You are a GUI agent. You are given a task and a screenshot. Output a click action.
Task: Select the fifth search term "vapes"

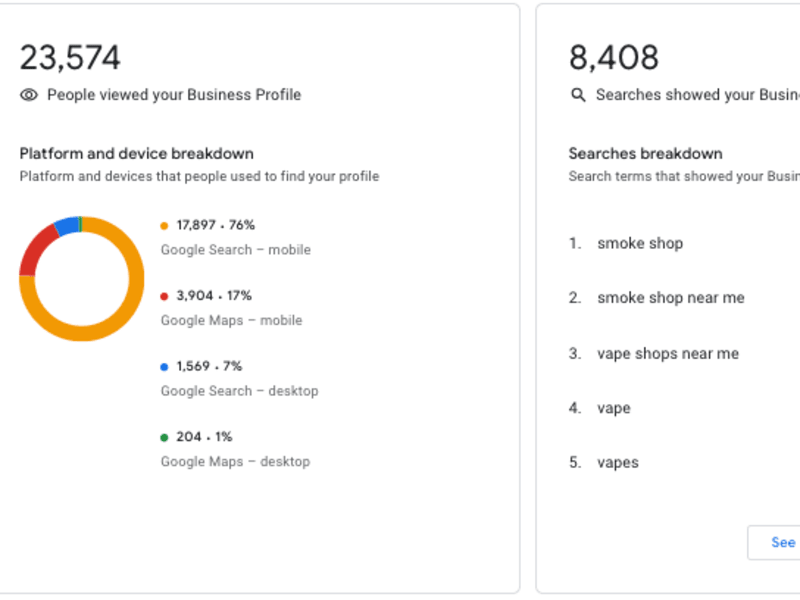coord(618,463)
